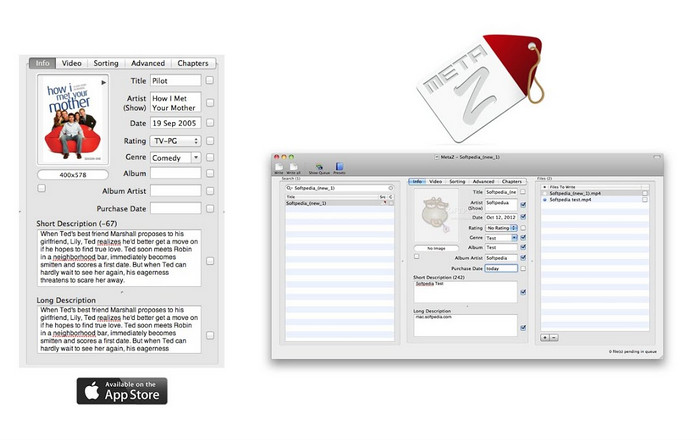Viewport: 700px width, 441px height.
Task: Toggle the checkbox beside 19 Sep 2005
Action: coord(210,123)
